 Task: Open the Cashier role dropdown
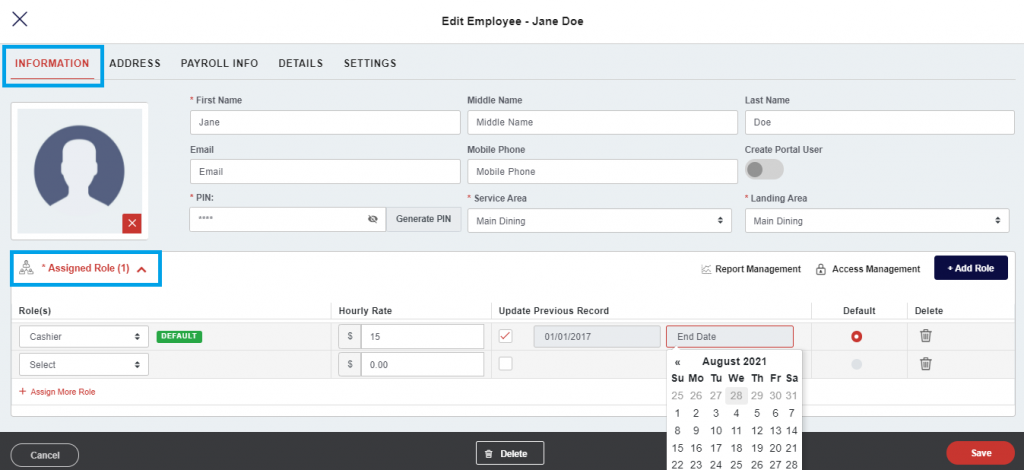pos(84,336)
